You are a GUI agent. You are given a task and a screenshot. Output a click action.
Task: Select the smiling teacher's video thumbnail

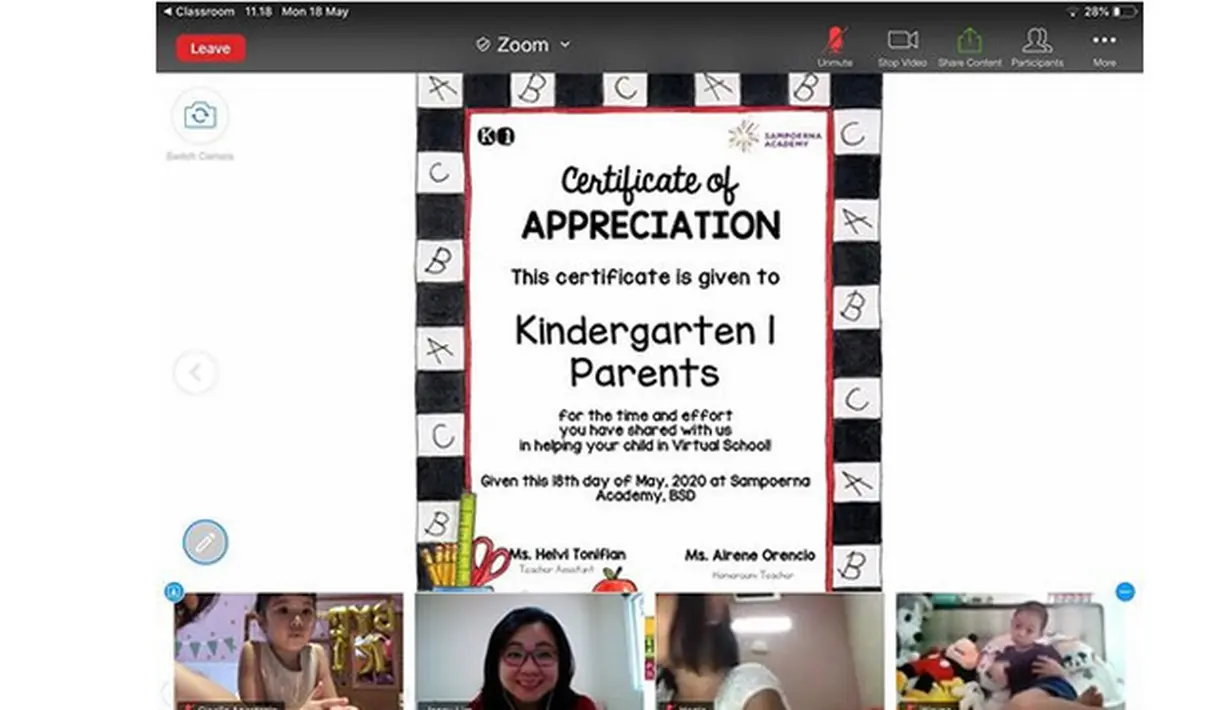coord(529,650)
